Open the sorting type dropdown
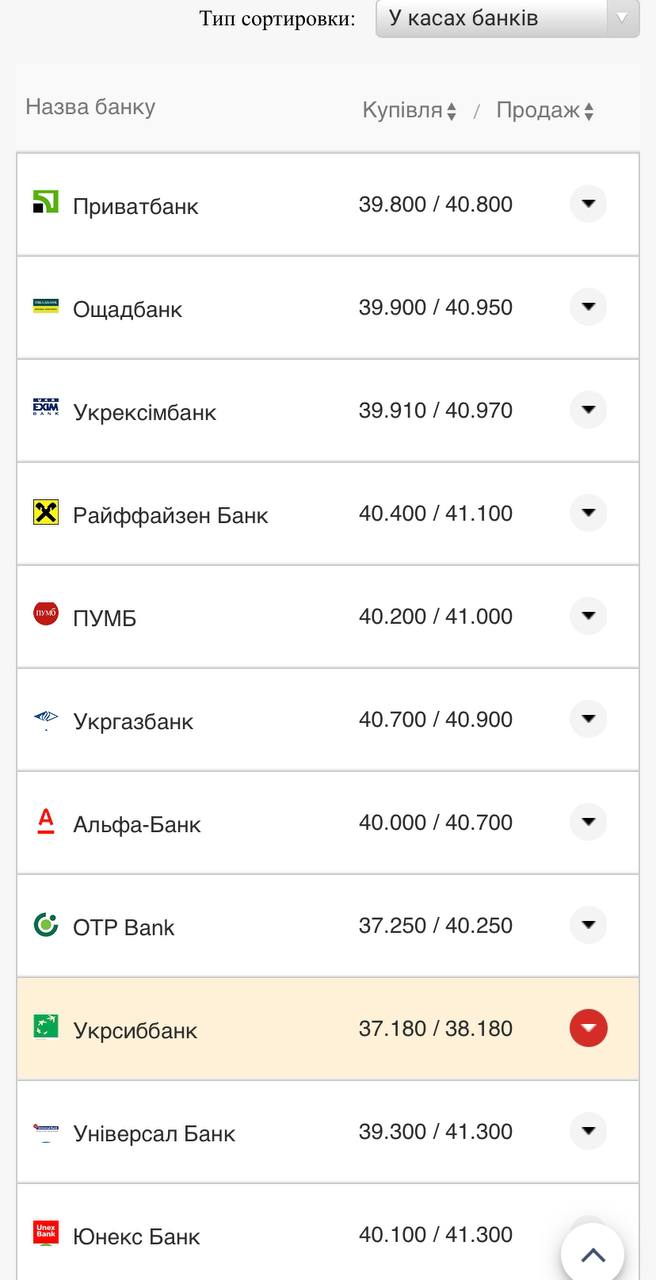Screen dimensions: 656x1280 pos(507,18)
